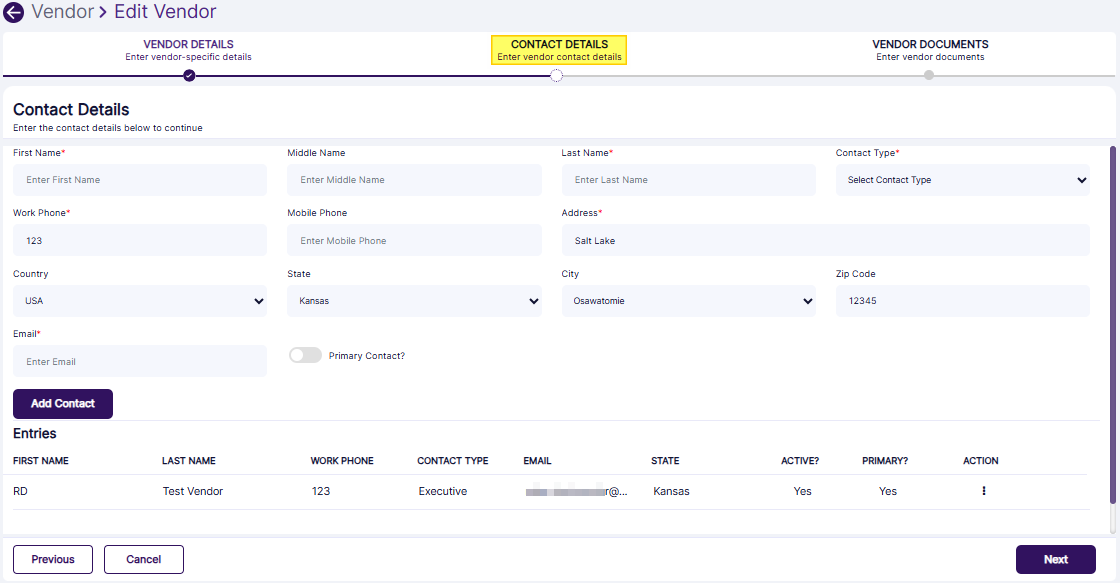1120x583 pixels.
Task: Click the Vendor Documents step dot
Action: 929,75
